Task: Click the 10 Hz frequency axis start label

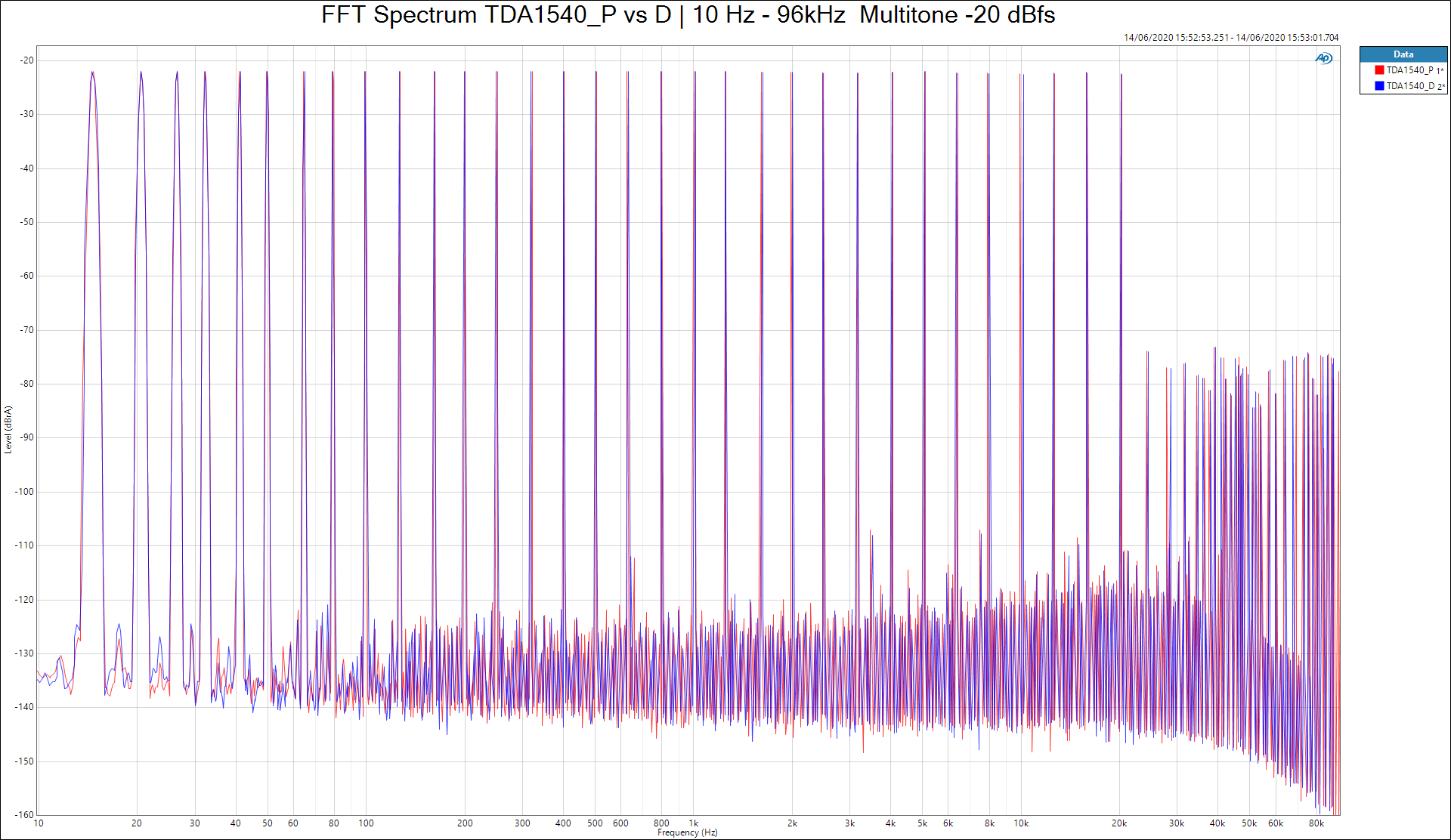Action: 39,823
